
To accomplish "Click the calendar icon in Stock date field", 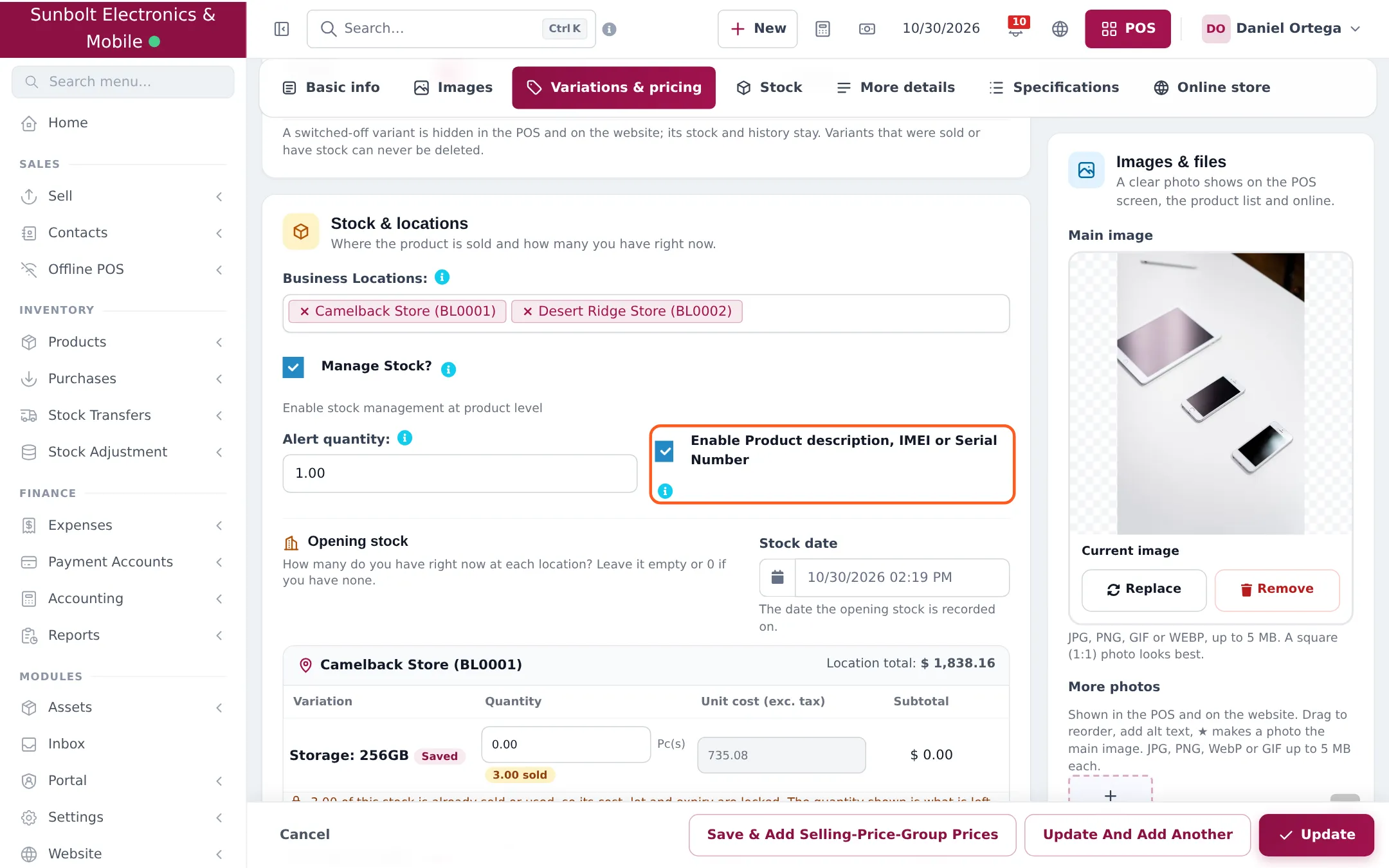I will pos(777,577).
